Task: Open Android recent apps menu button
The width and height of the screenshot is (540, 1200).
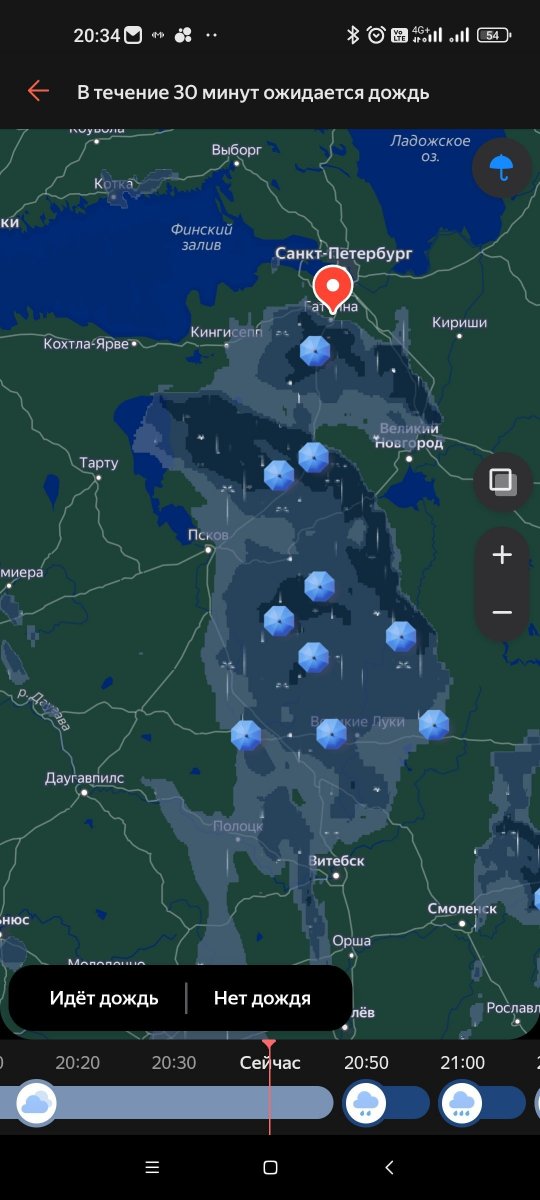Action: coord(152,1167)
